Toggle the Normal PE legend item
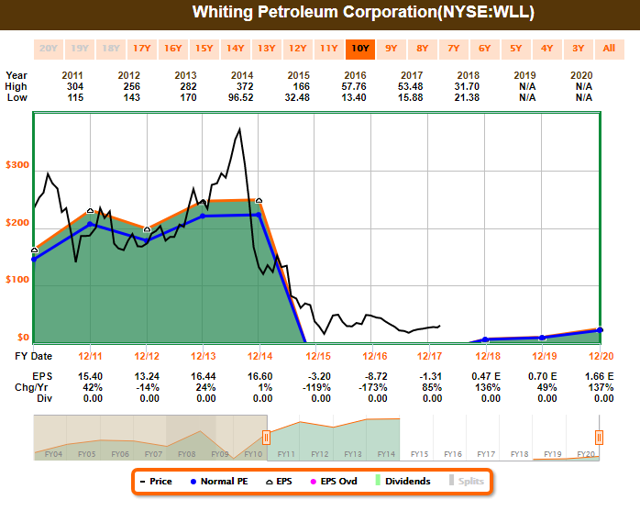This screenshot has height=511, width=640. (220, 482)
